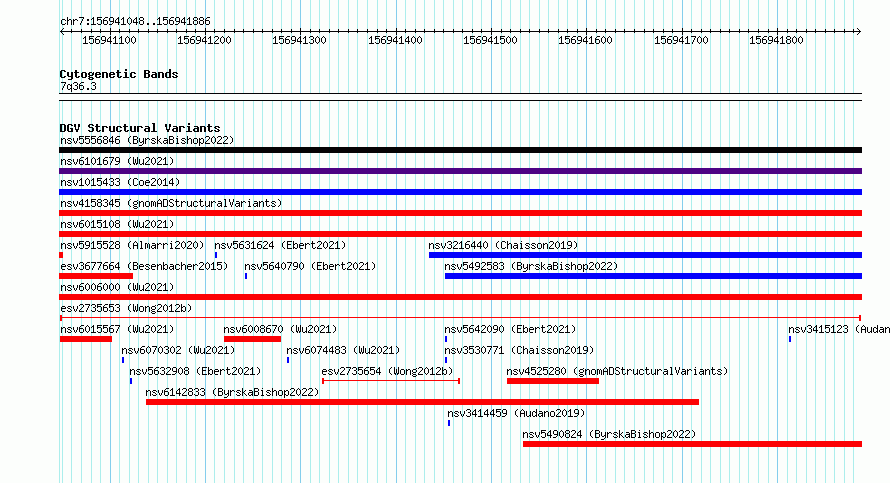Click the chr7:156941048..156941886 region label

tap(135, 21)
